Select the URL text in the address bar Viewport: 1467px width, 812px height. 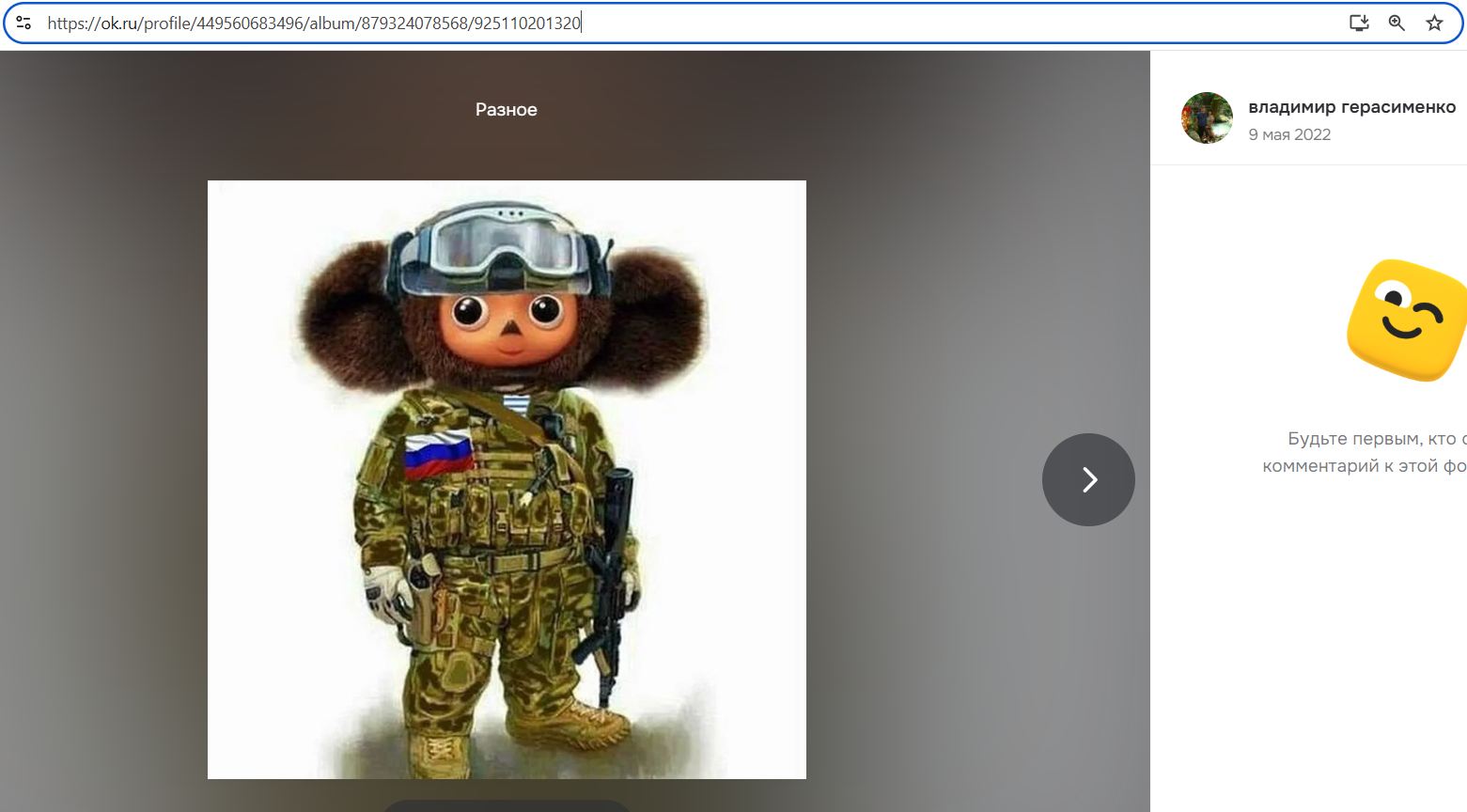pos(315,23)
